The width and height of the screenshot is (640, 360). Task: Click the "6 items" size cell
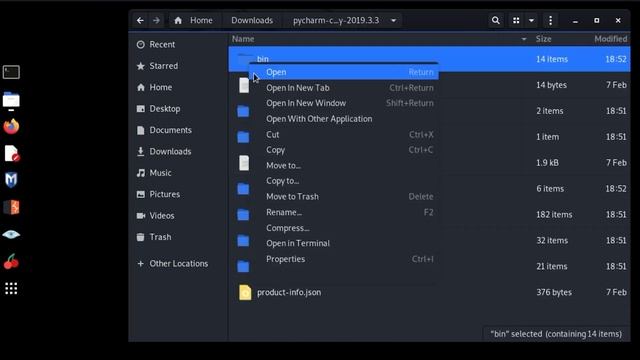coord(550,189)
